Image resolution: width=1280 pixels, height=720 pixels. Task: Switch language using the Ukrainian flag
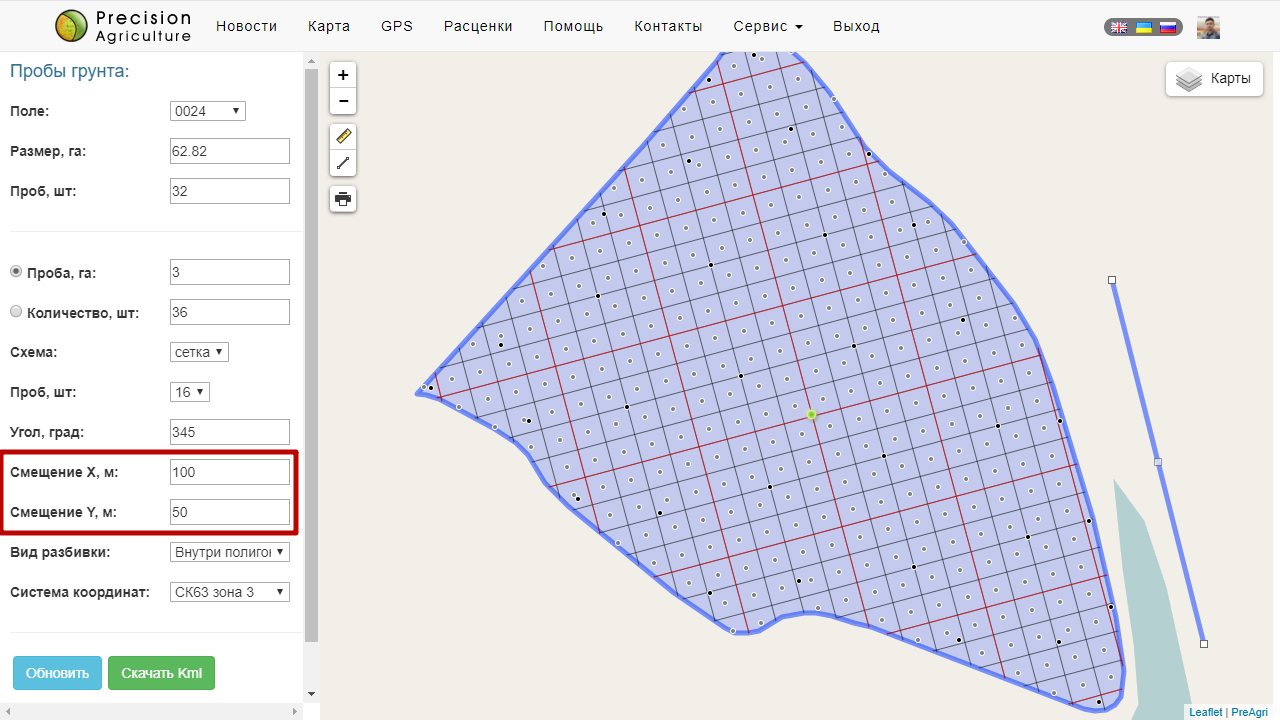pos(1143,27)
